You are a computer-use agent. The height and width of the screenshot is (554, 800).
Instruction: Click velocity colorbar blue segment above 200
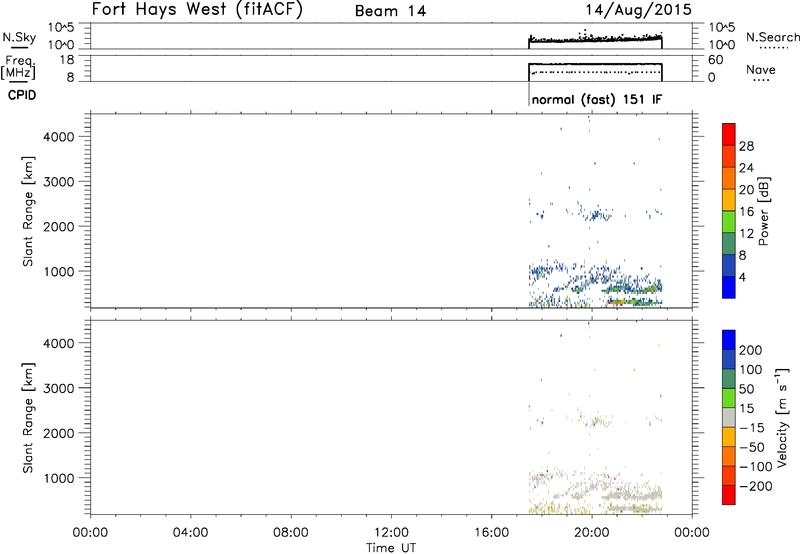[729, 340]
